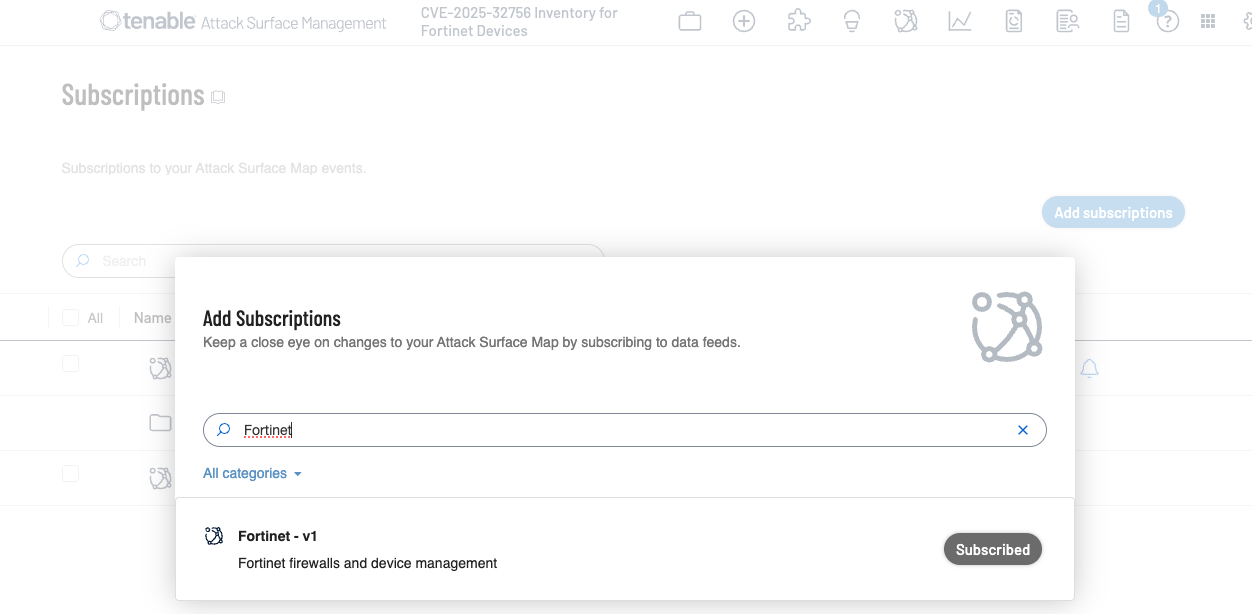Check the third subscription row checkbox
This screenshot has height=614, width=1252.
click(x=70, y=473)
